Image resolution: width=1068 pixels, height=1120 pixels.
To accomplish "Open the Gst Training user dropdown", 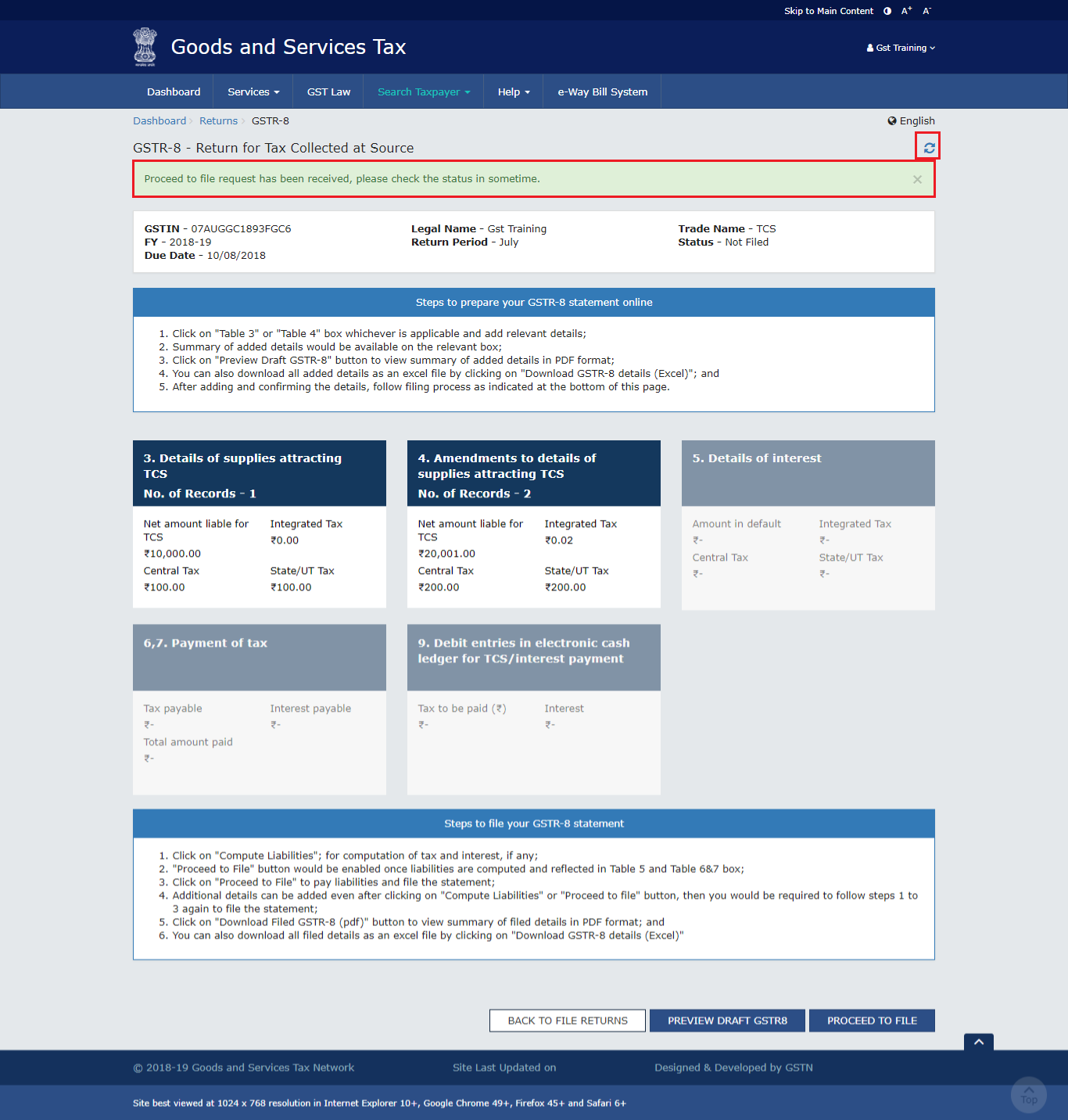I will pyautogui.click(x=901, y=48).
